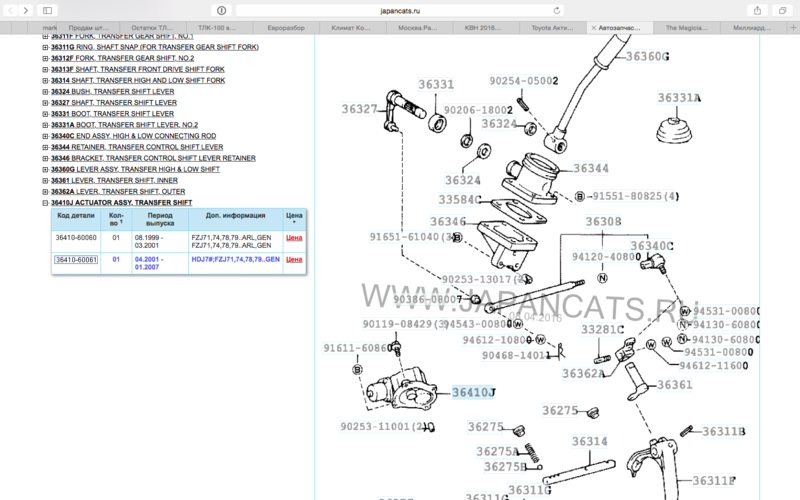Image resolution: width=800 pixels, height=500 pixels.
Task: Open 36360G LEVER ASSY, TRANSFER HIGH & LOW SHIFT
Action: point(135,169)
